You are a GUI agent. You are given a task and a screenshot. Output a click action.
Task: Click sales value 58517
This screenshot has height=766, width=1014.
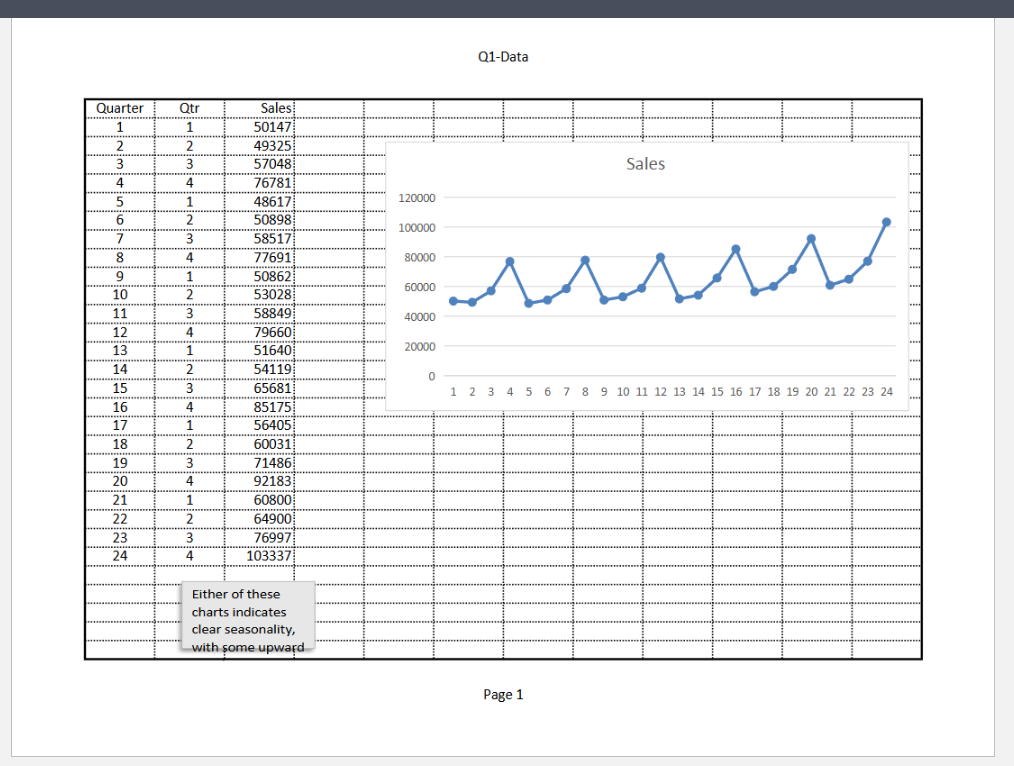pos(272,239)
